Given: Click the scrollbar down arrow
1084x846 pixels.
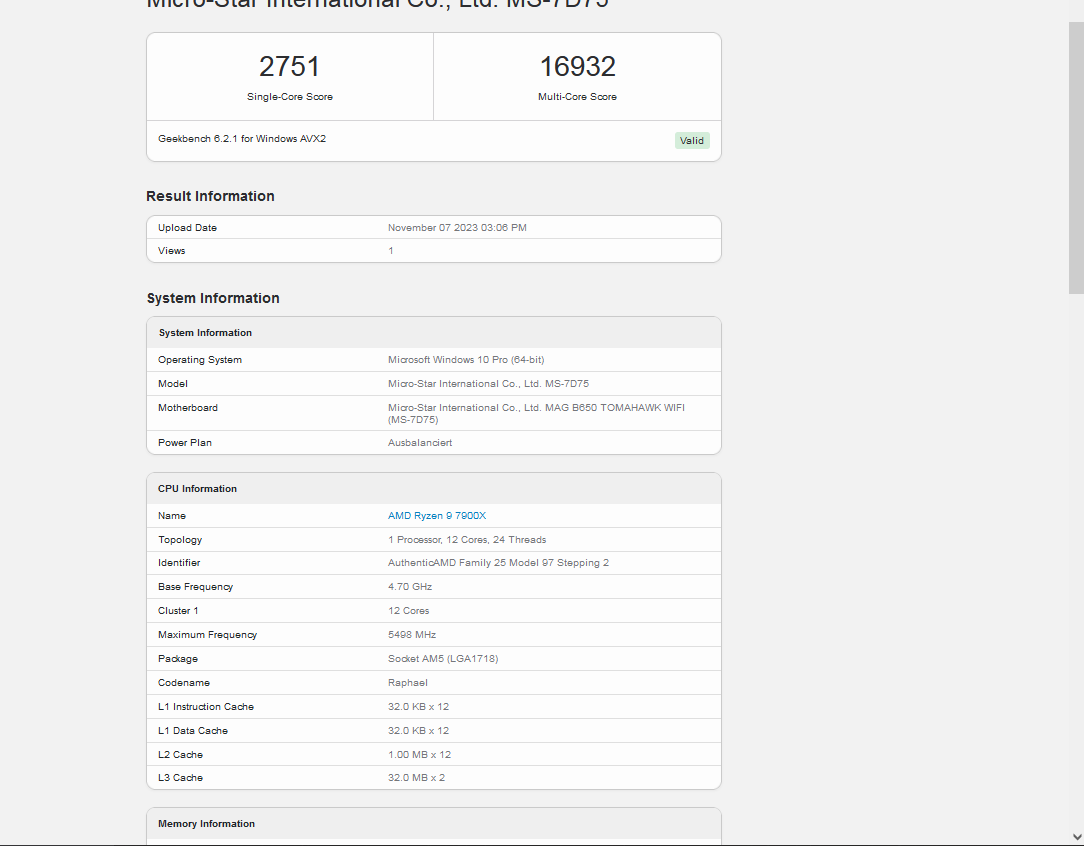Looking at the screenshot, I should pyautogui.click(x=1076, y=837).
